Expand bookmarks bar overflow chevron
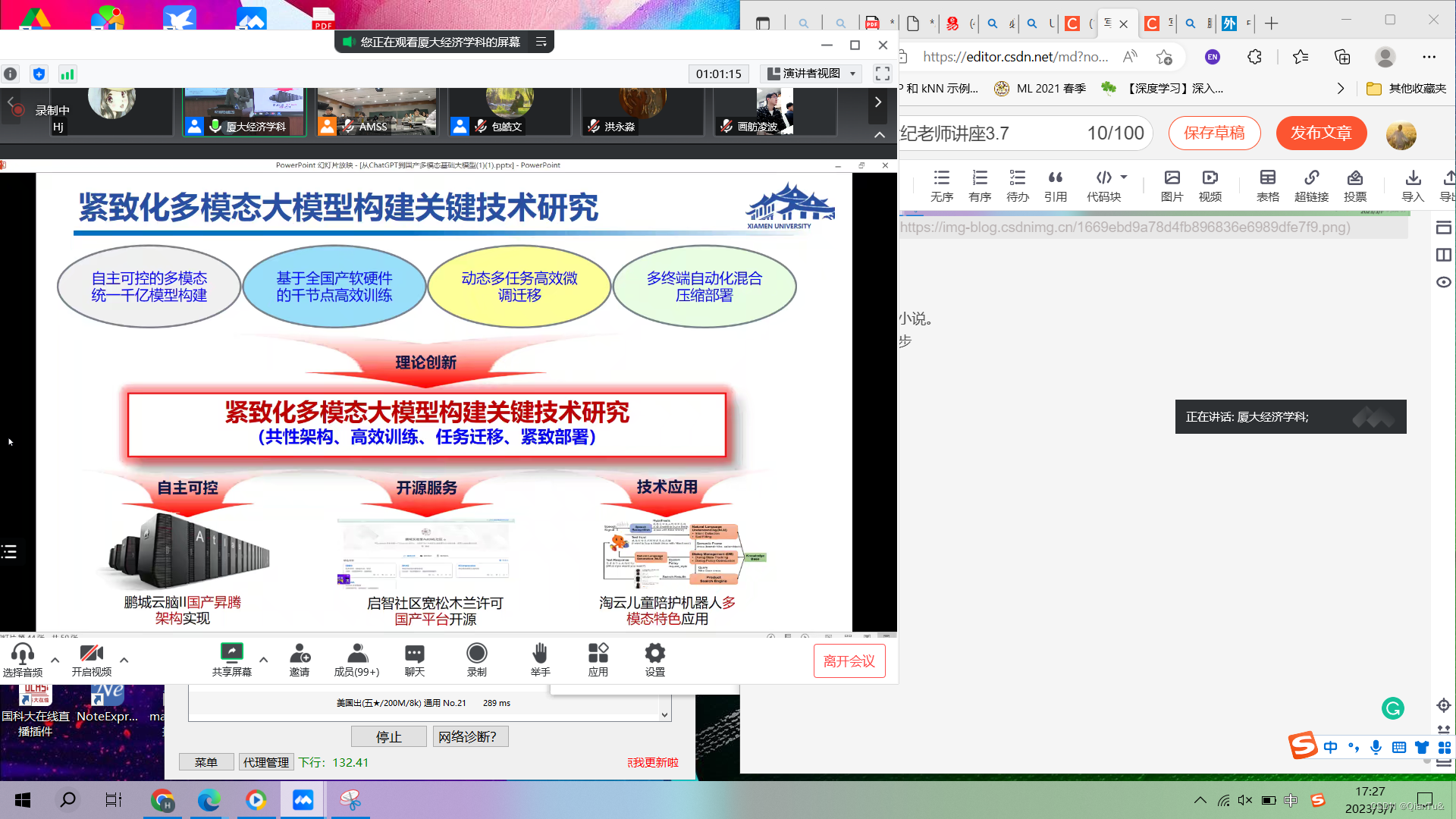Viewport: 1456px width, 819px height. 1341,89
